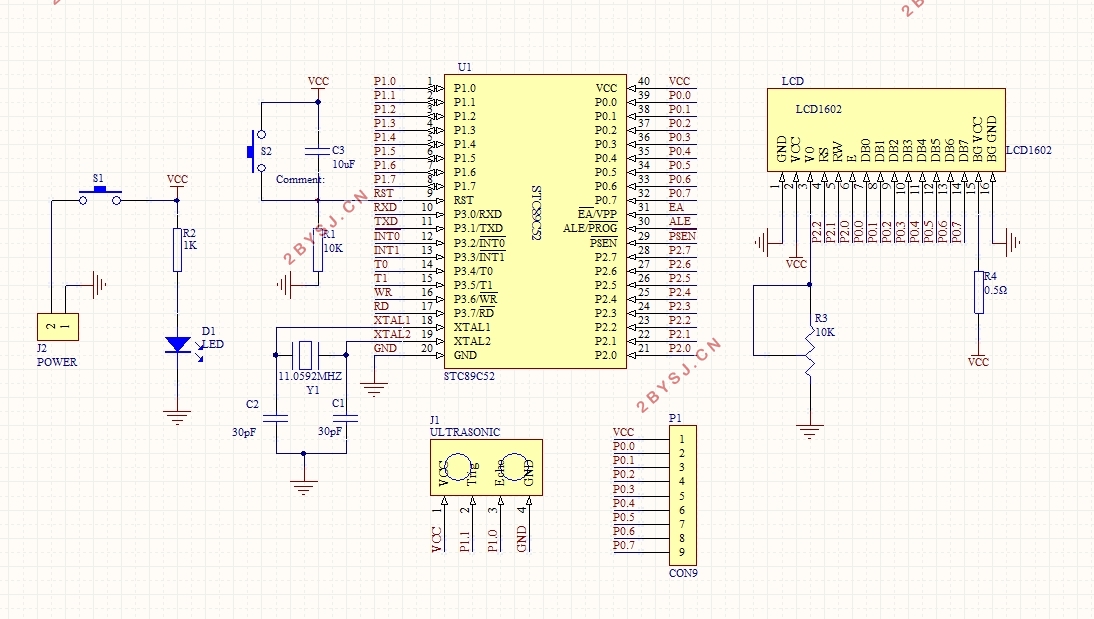The image size is (1094, 619).
Task: Click the WR net label at pin 16
Action: pyautogui.click(x=383, y=292)
